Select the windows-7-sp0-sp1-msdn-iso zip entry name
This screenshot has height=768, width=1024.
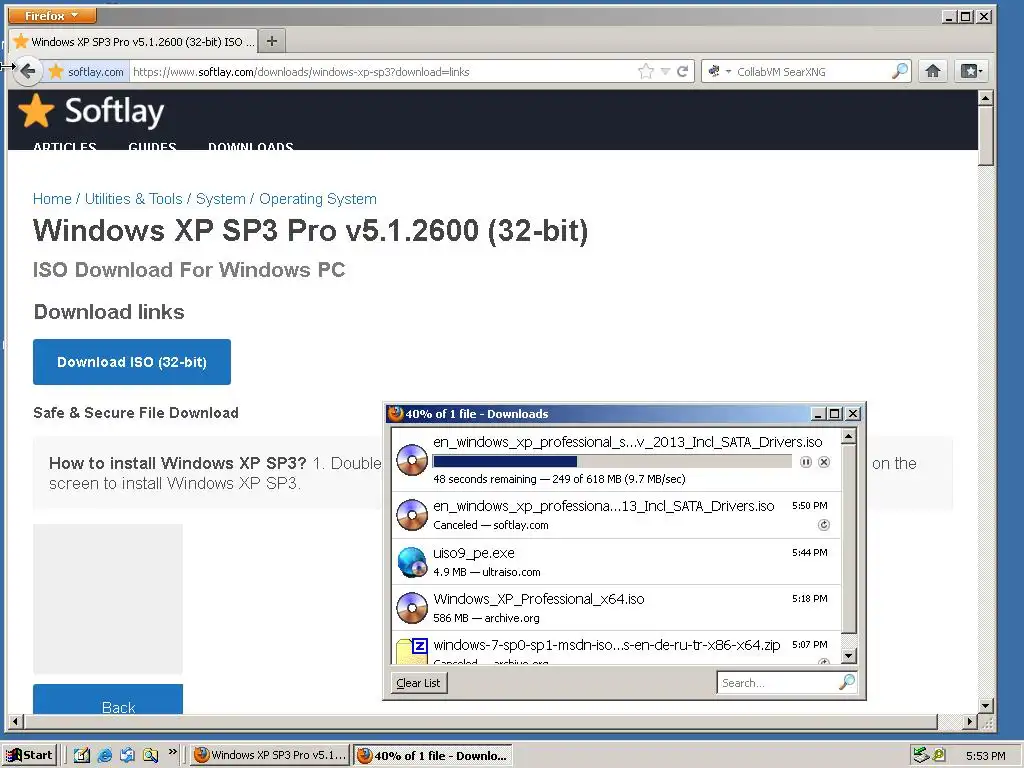coord(607,645)
